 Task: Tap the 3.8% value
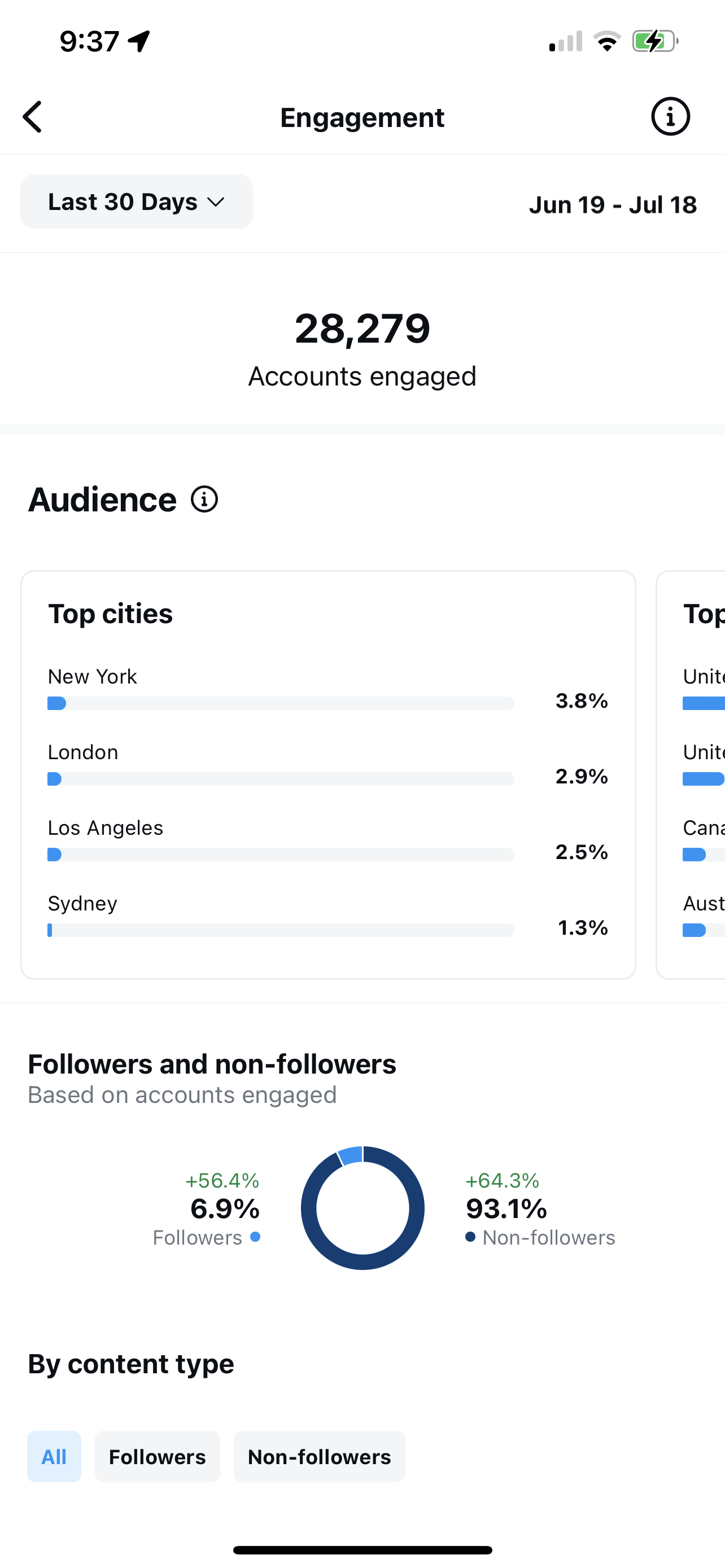(x=582, y=700)
